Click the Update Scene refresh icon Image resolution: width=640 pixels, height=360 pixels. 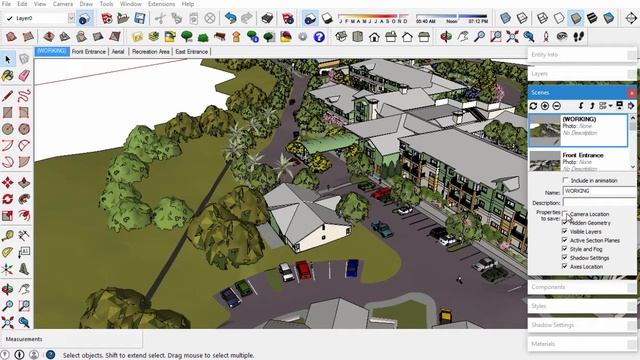[533, 106]
